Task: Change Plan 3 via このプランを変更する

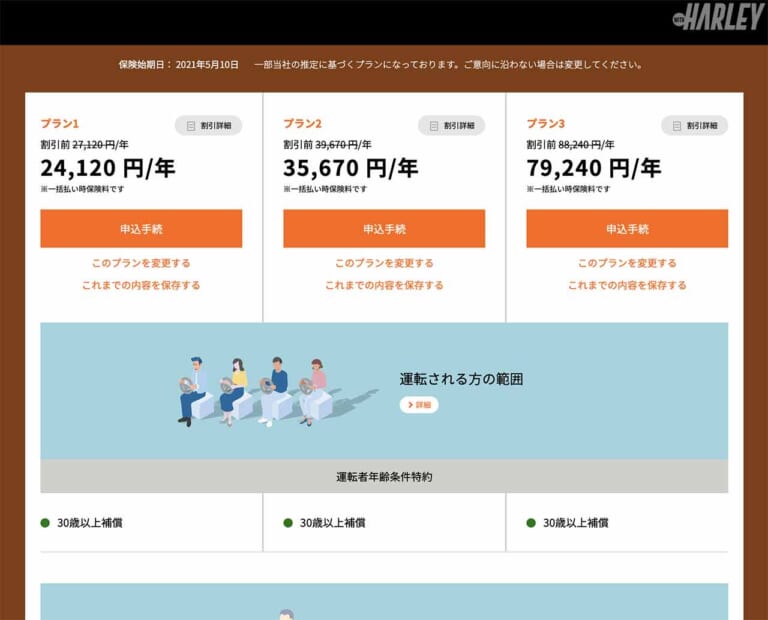Action: click(627, 263)
